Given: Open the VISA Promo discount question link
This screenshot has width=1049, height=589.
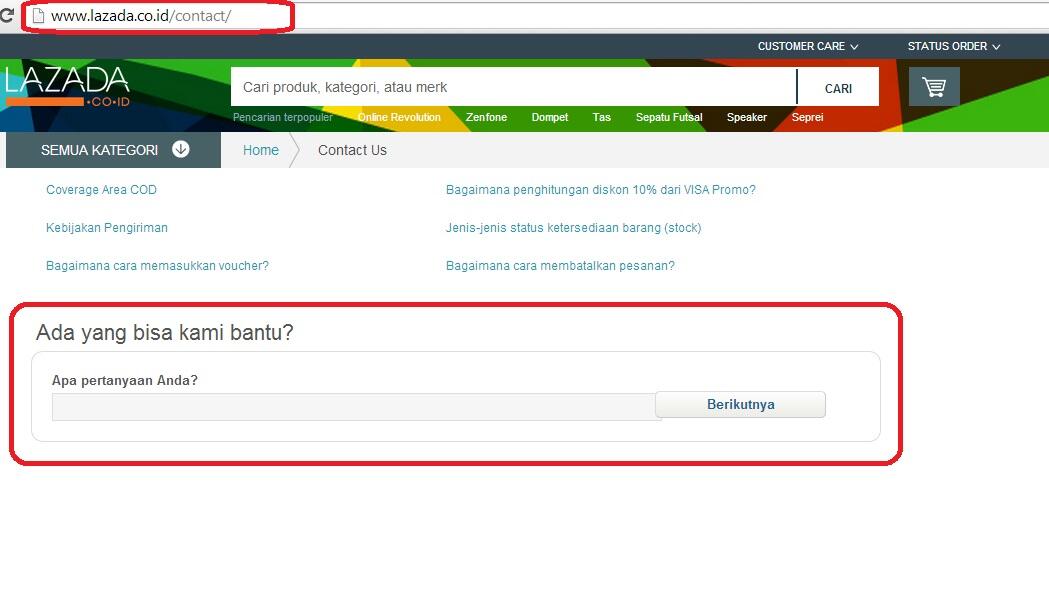Looking at the screenshot, I should point(601,189).
